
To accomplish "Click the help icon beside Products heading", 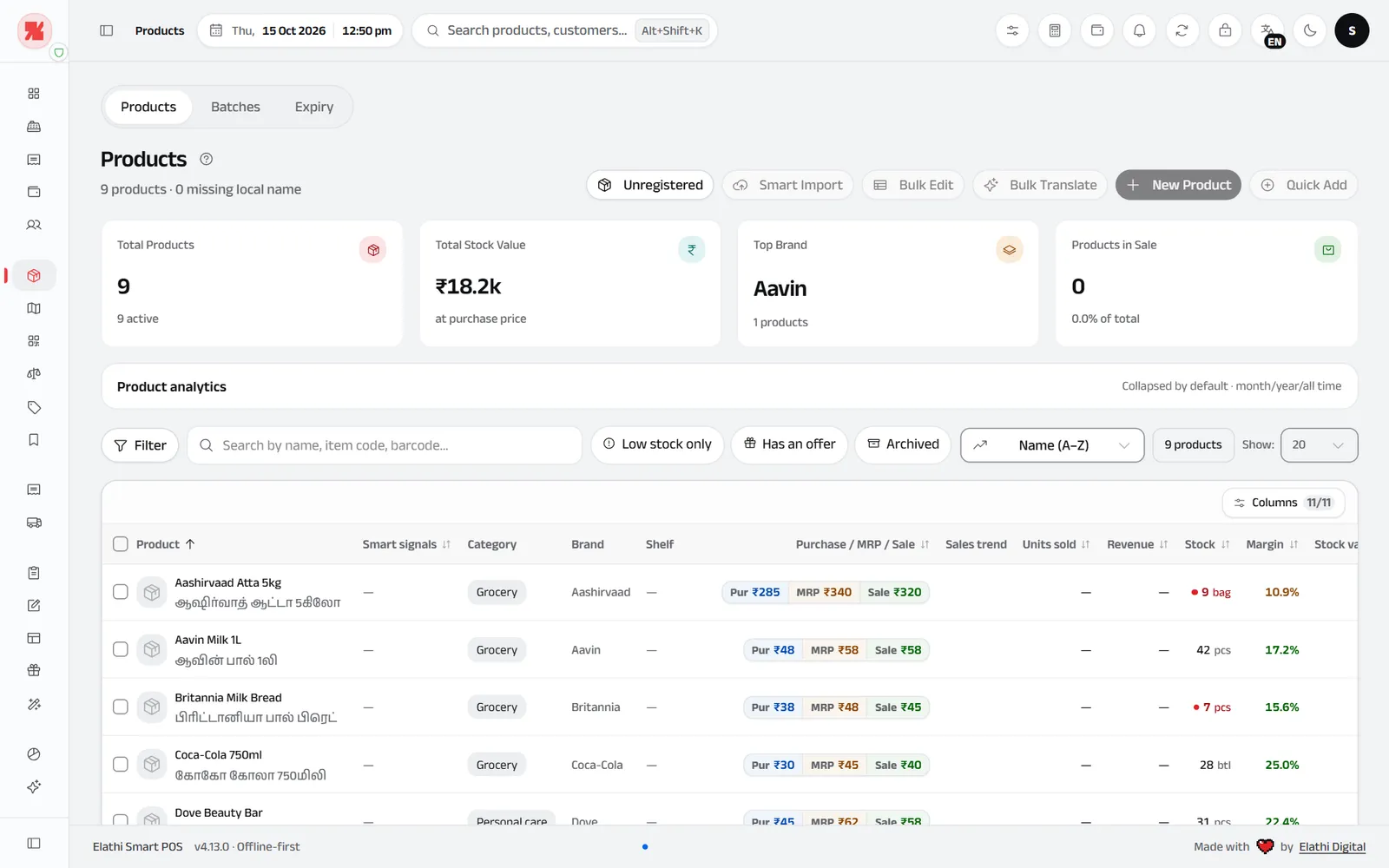I will coord(207,159).
